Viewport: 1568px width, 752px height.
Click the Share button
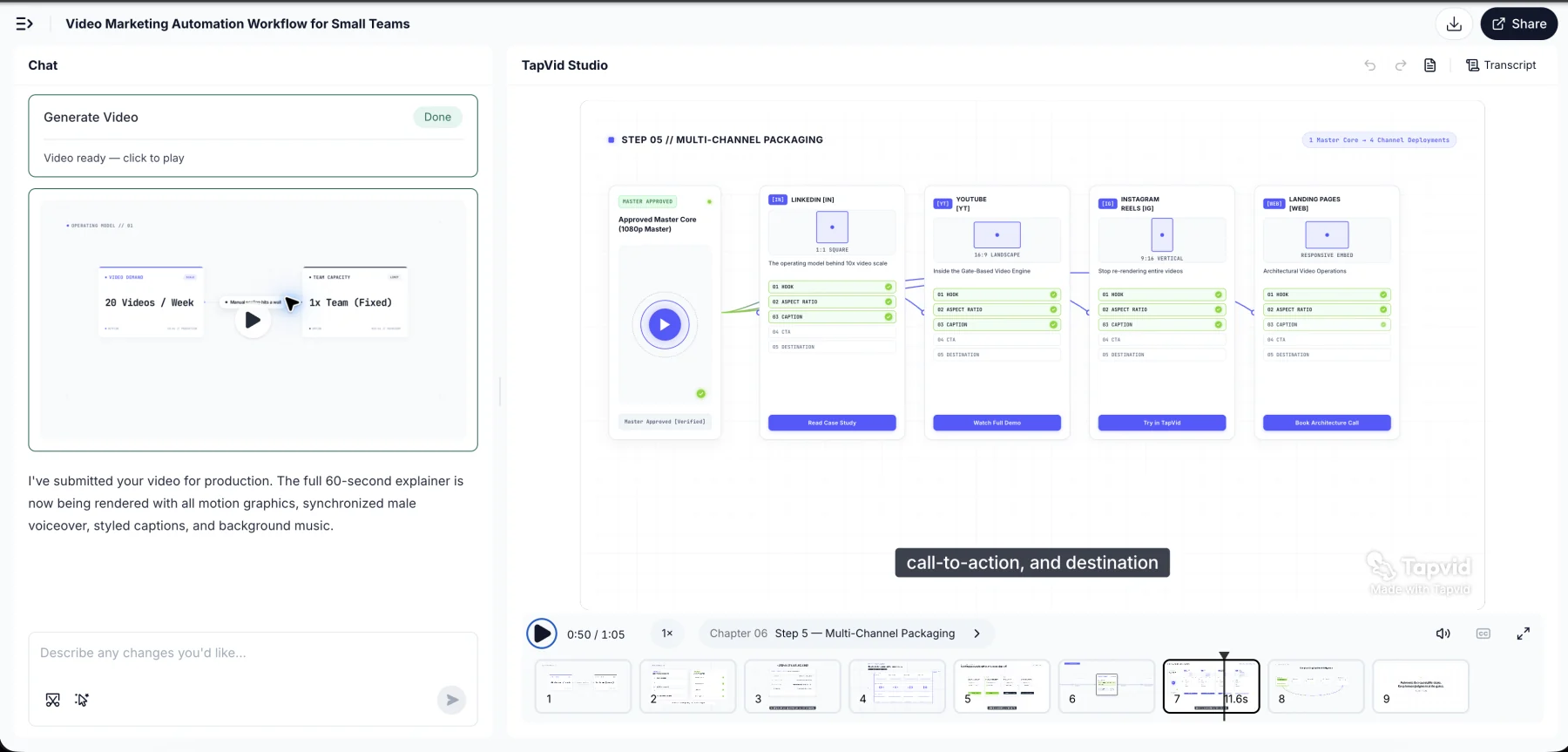(1519, 24)
